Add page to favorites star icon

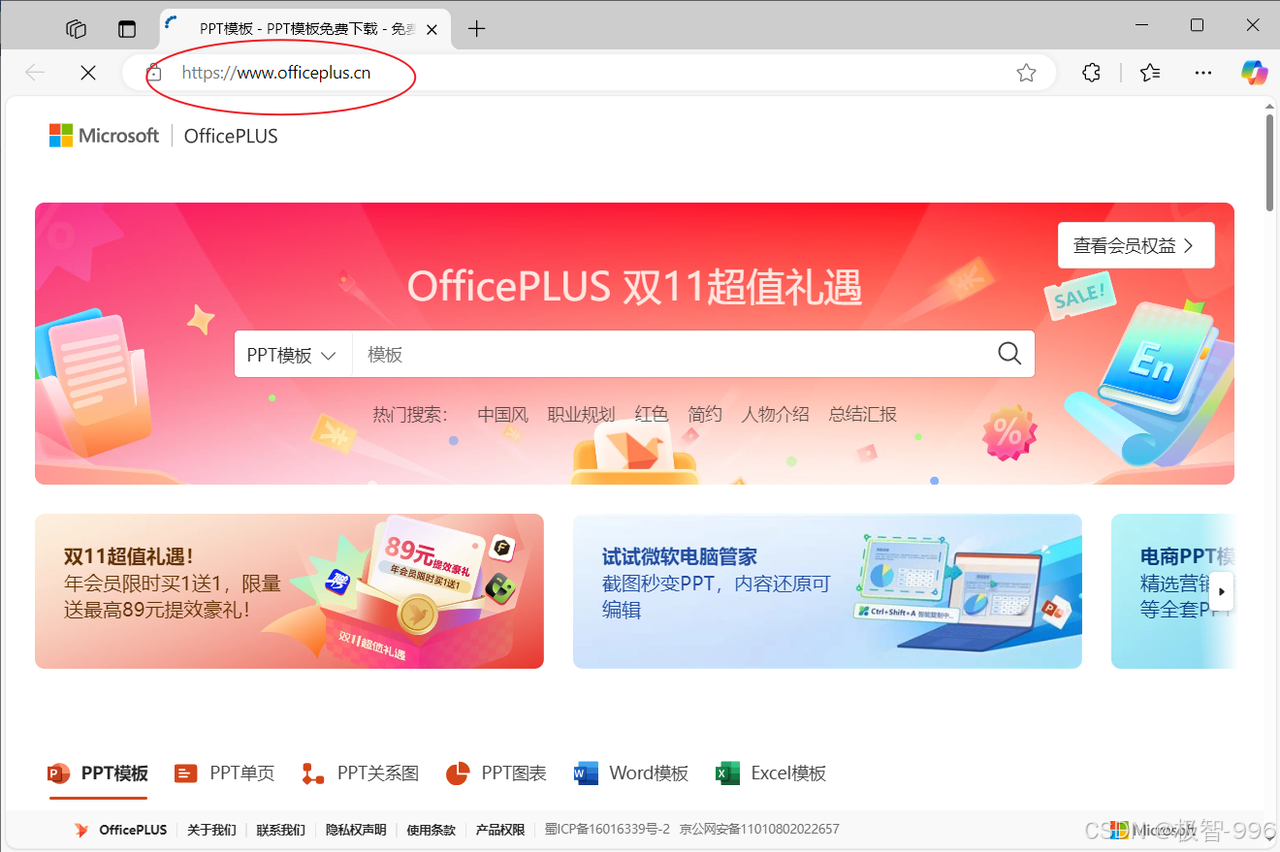click(1026, 72)
